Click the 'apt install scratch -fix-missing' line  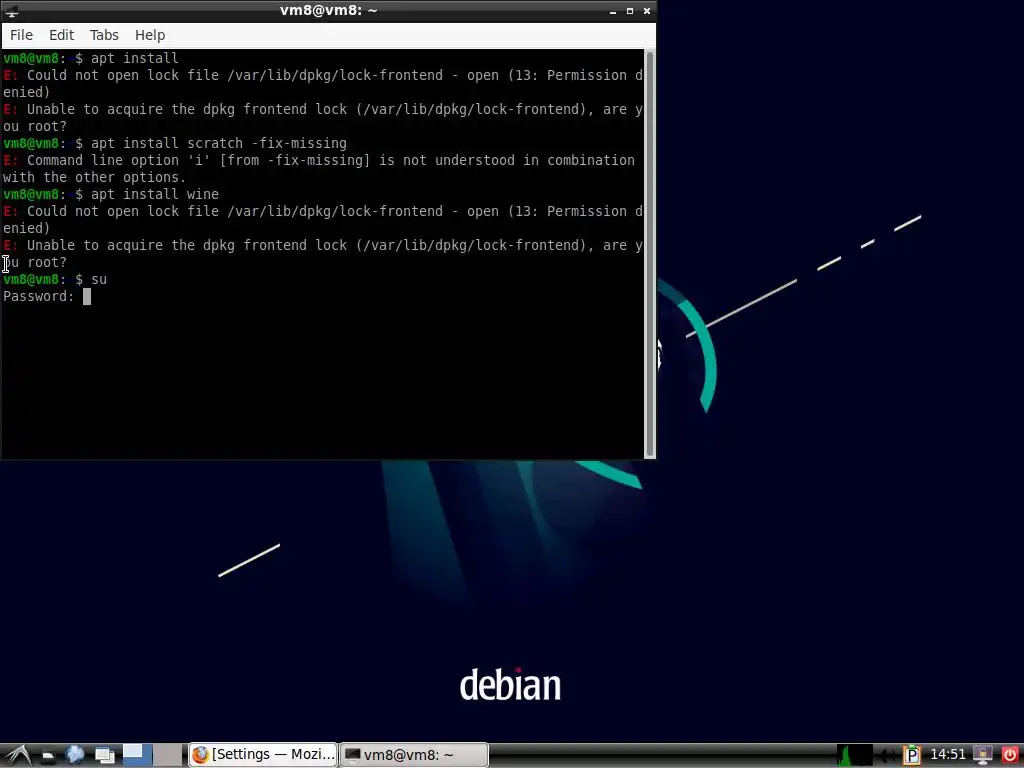[219, 144]
